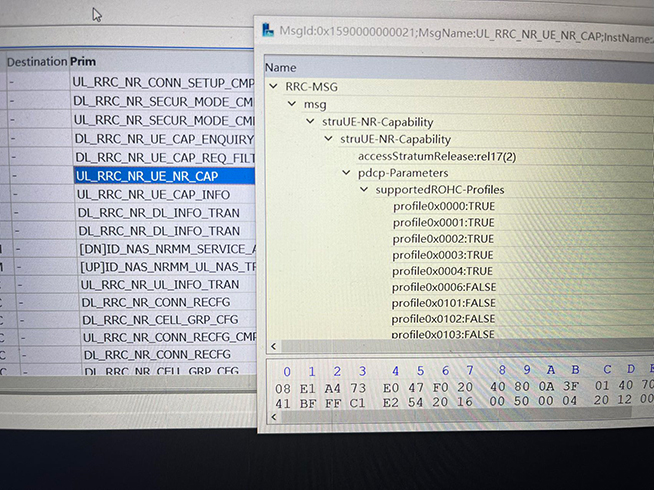
Task: Click the message window title bar icon
Action: tap(268, 29)
